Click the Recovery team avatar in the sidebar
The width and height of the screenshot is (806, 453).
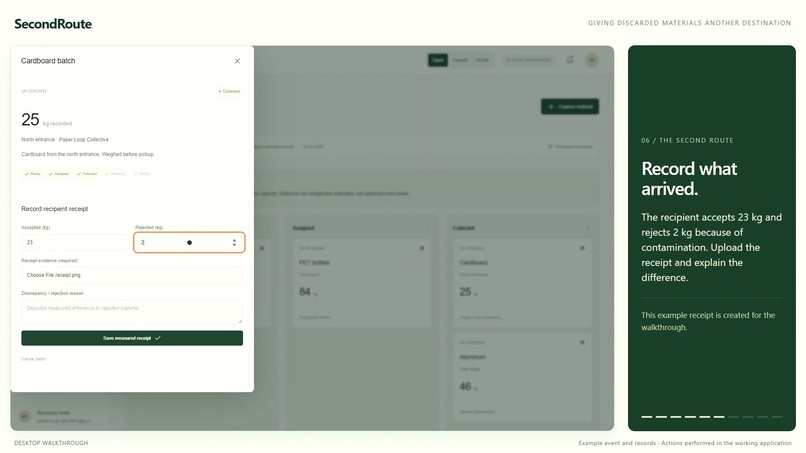coord(25,416)
